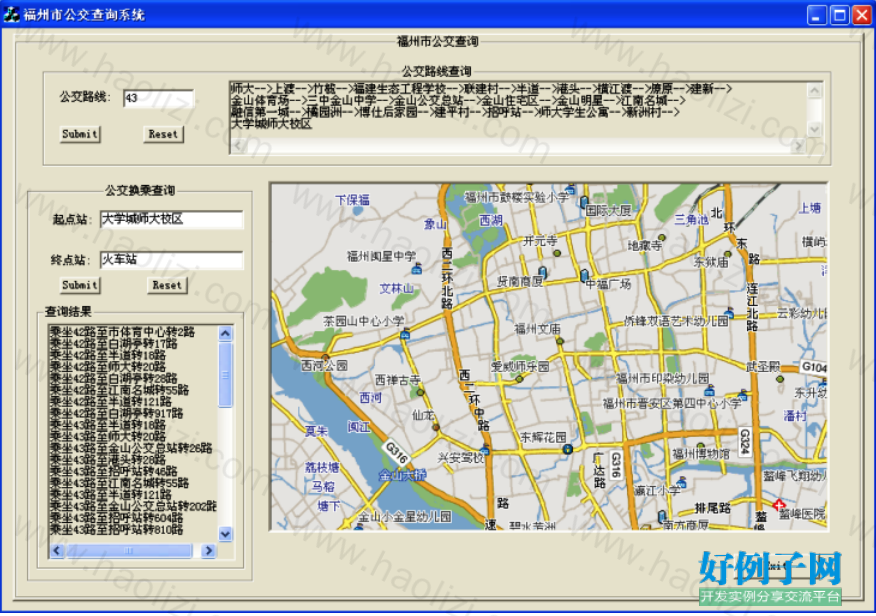This screenshot has height=616, width=876.
Task: Click the round marker beside 东辉花园
Action: (x=568, y=449)
